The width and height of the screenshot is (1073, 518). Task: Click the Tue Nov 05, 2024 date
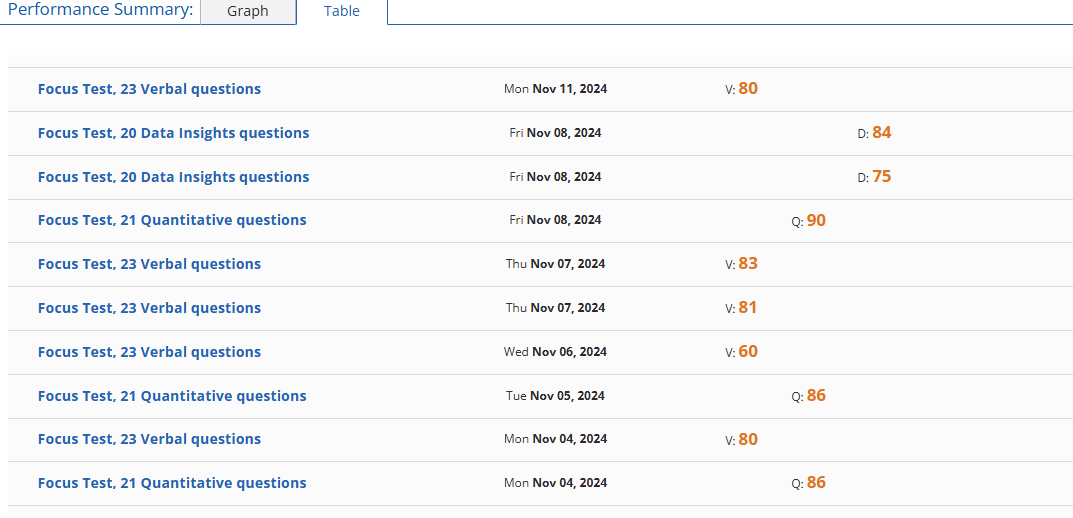point(555,396)
